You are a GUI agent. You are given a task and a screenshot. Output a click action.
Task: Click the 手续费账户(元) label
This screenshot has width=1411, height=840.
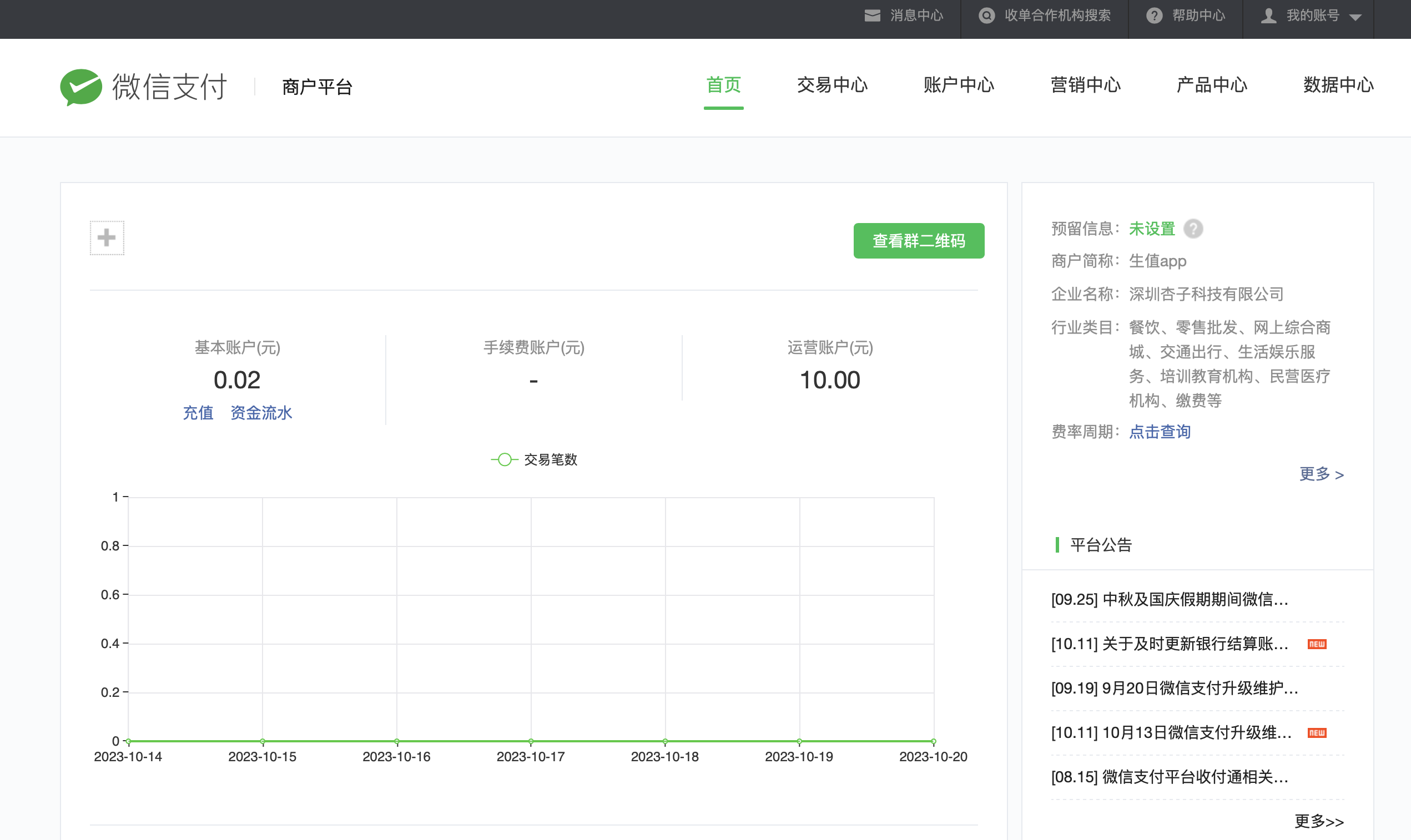click(533, 347)
